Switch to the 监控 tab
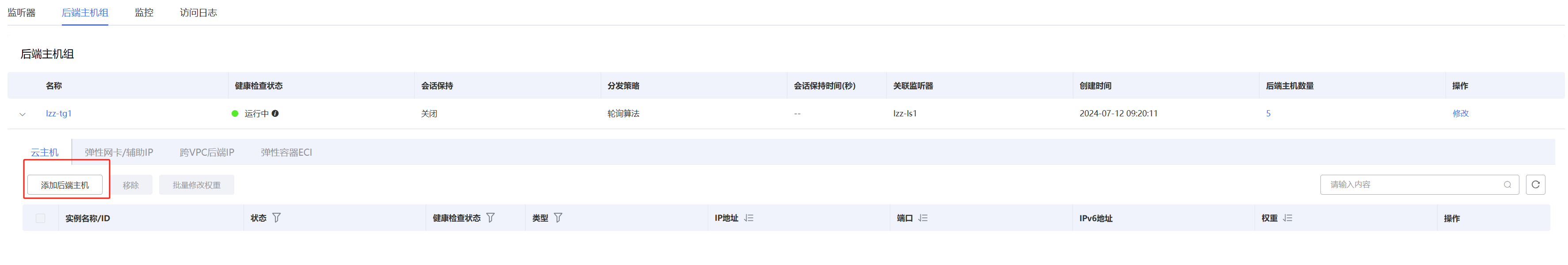The height and width of the screenshot is (265, 1568). [x=144, y=12]
